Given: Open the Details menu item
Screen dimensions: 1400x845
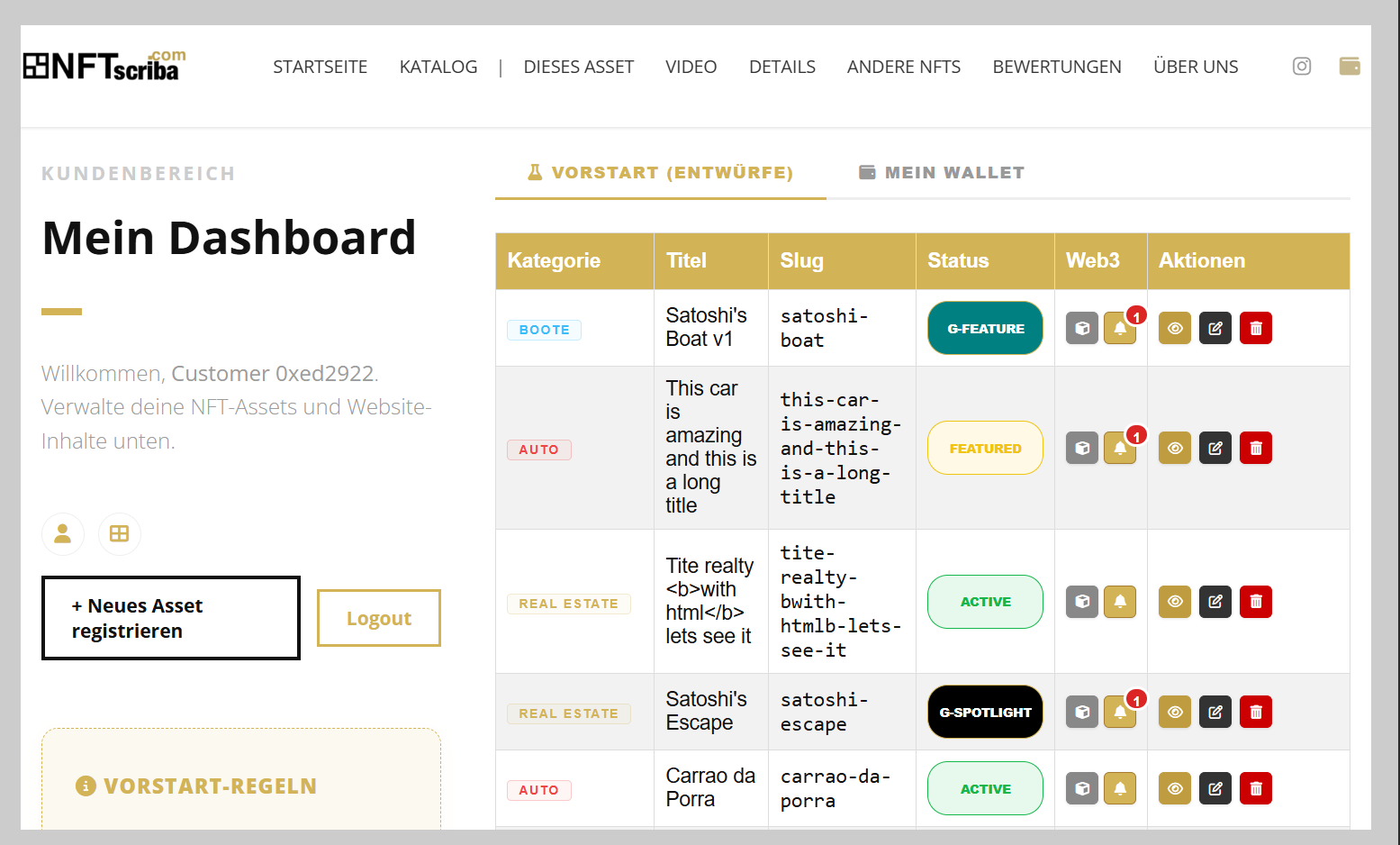Looking at the screenshot, I should pos(782,67).
